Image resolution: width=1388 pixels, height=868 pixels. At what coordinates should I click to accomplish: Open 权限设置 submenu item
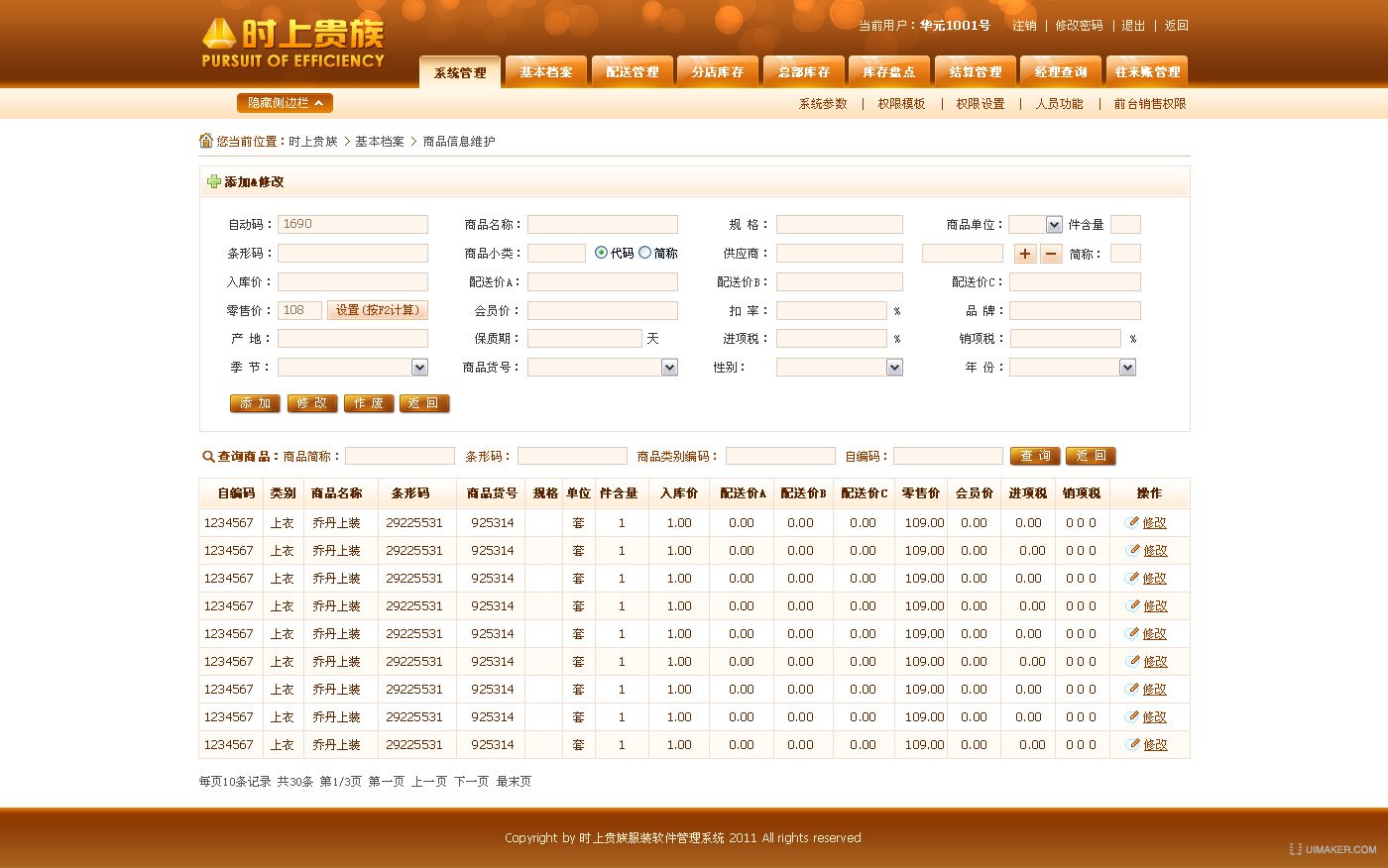click(981, 104)
